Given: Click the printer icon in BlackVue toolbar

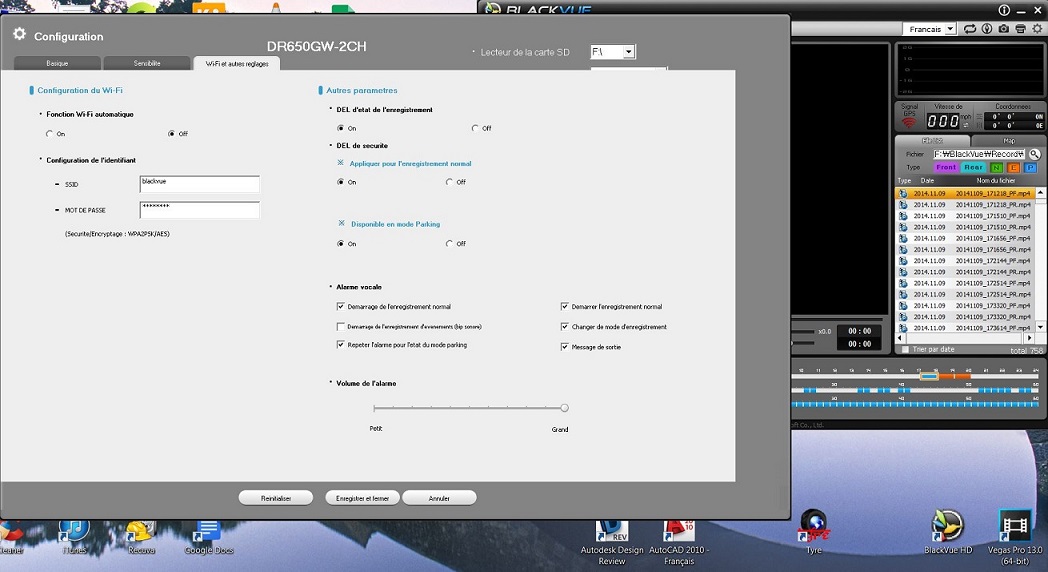Looking at the screenshot, I should (1021, 29).
